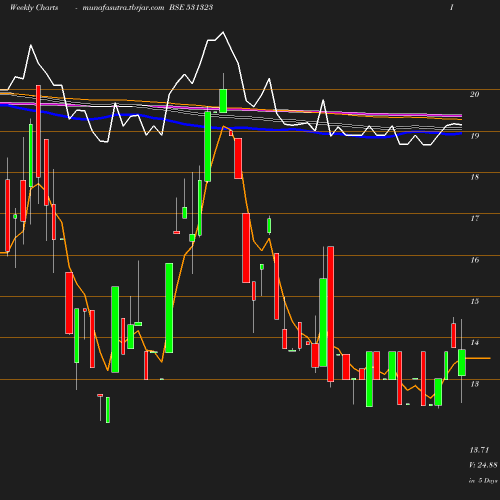
Task: Click the 'in 5 Days' label
Action: [483, 481]
